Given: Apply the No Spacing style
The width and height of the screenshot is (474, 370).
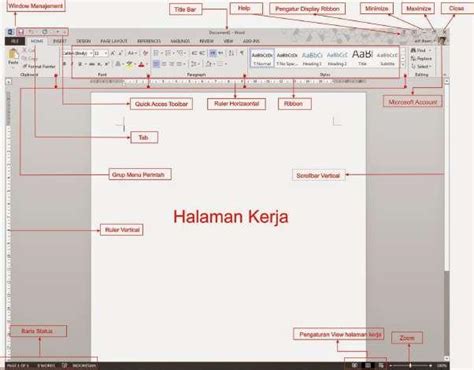Looking at the screenshot, I should (287, 58).
